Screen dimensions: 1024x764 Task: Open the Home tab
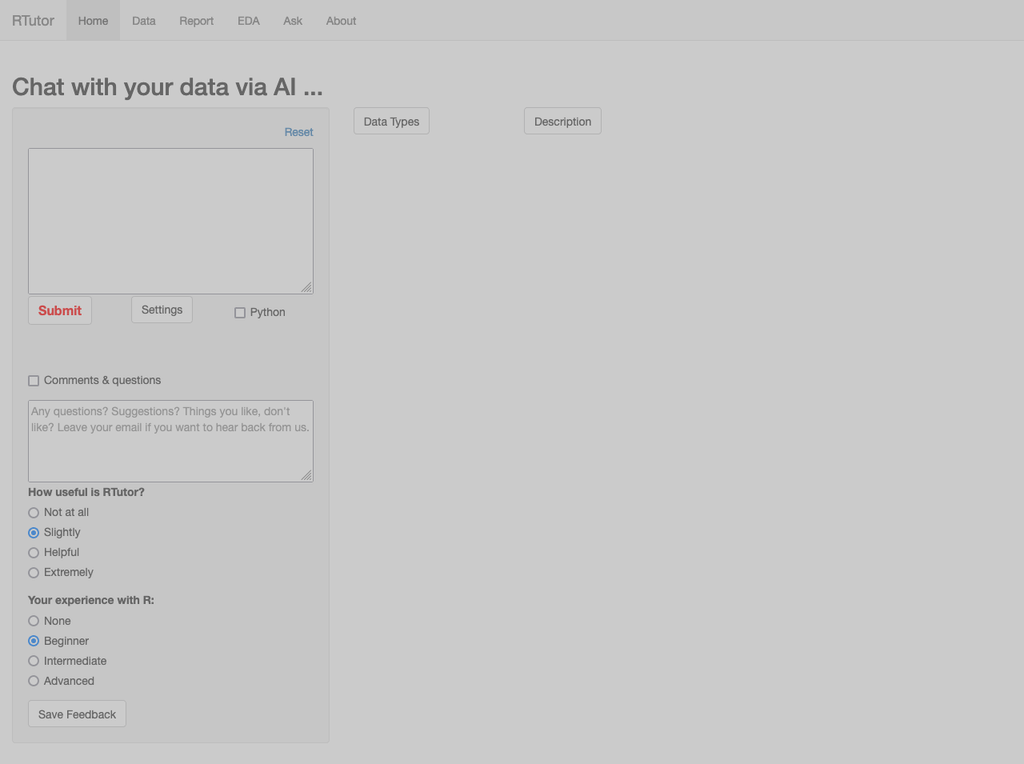pyautogui.click(x=93, y=20)
